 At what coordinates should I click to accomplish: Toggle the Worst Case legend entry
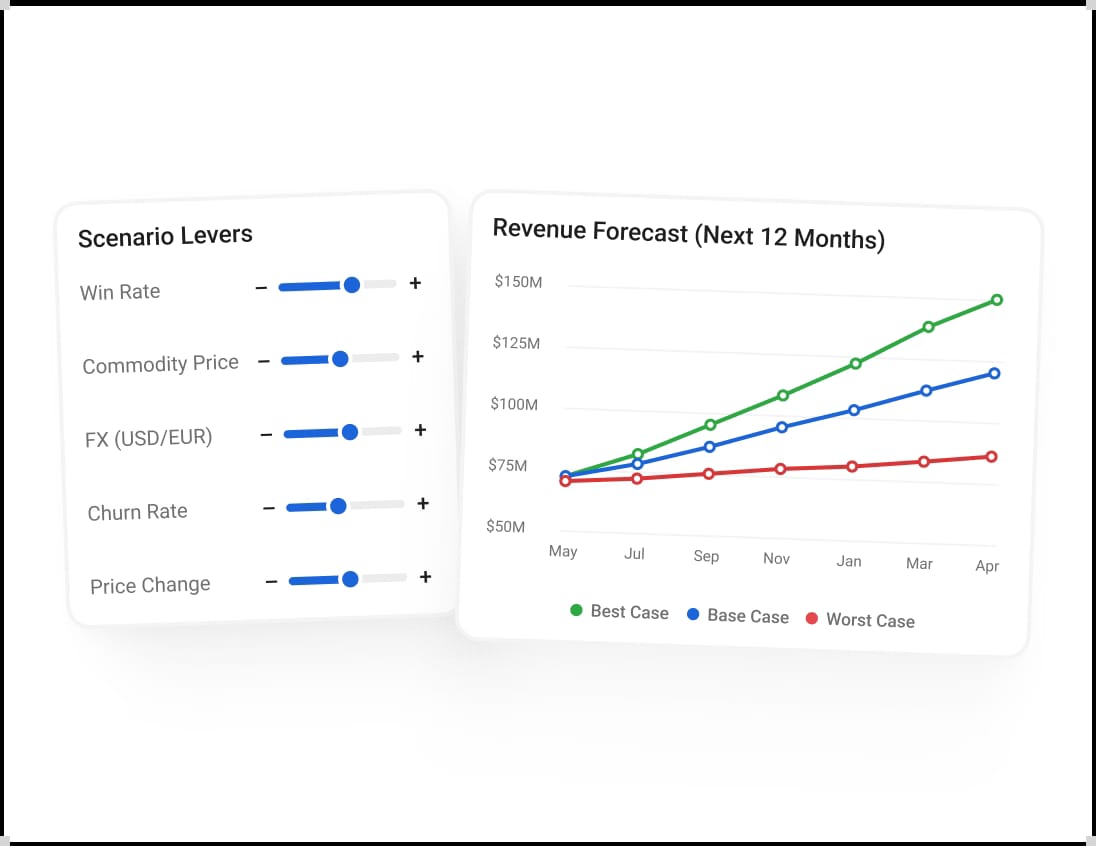pos(860,619)
